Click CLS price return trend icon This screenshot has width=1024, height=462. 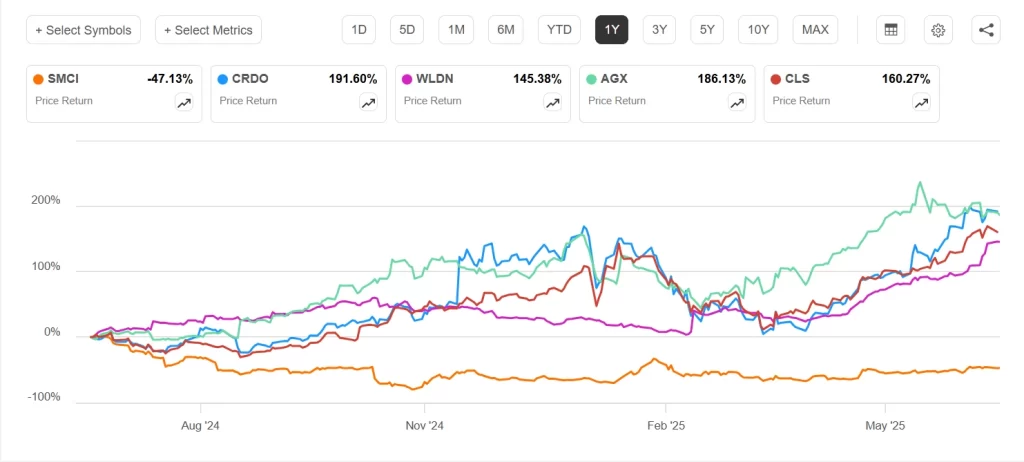point(920,102)
